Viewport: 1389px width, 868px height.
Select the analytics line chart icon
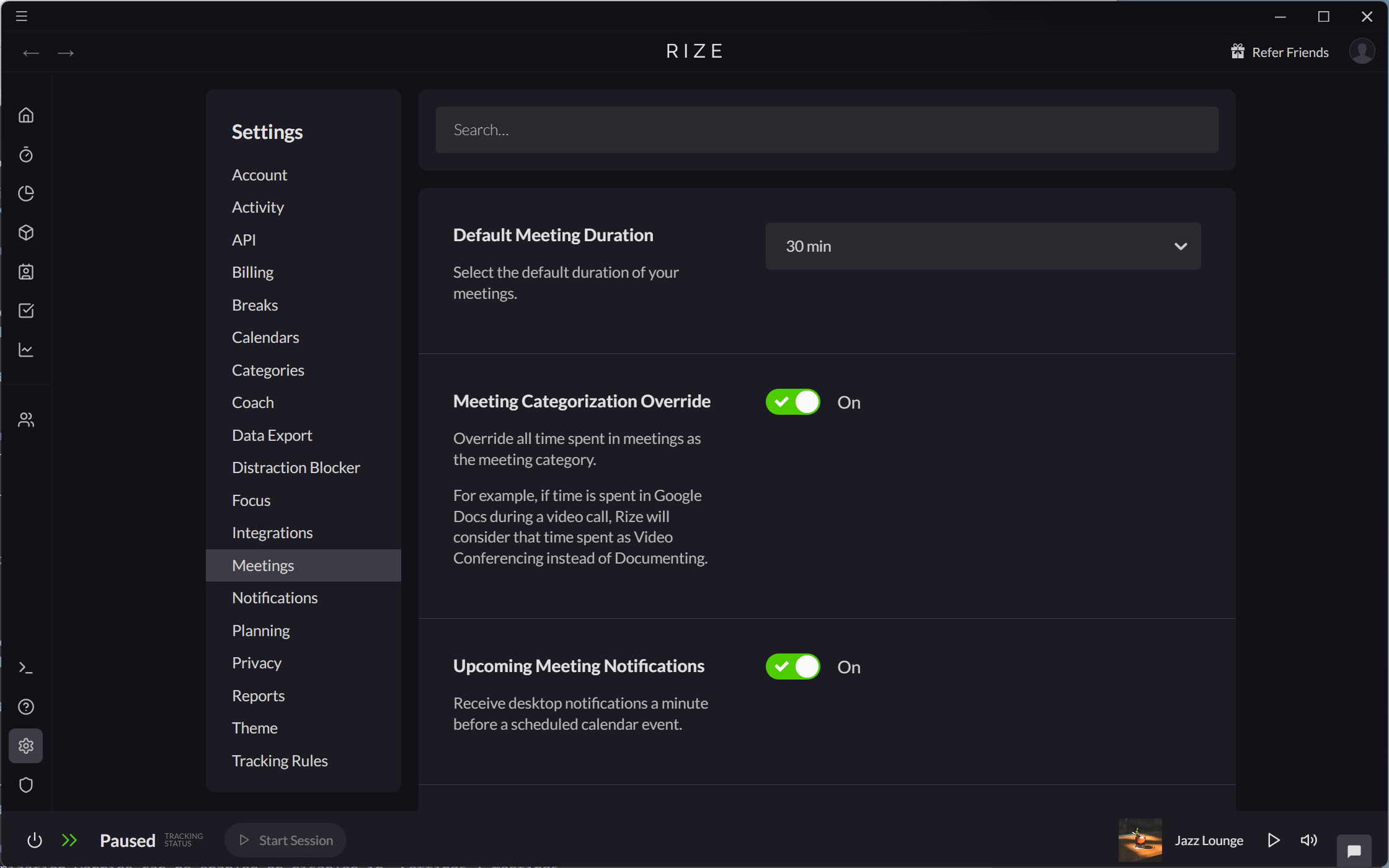point(26,350)
